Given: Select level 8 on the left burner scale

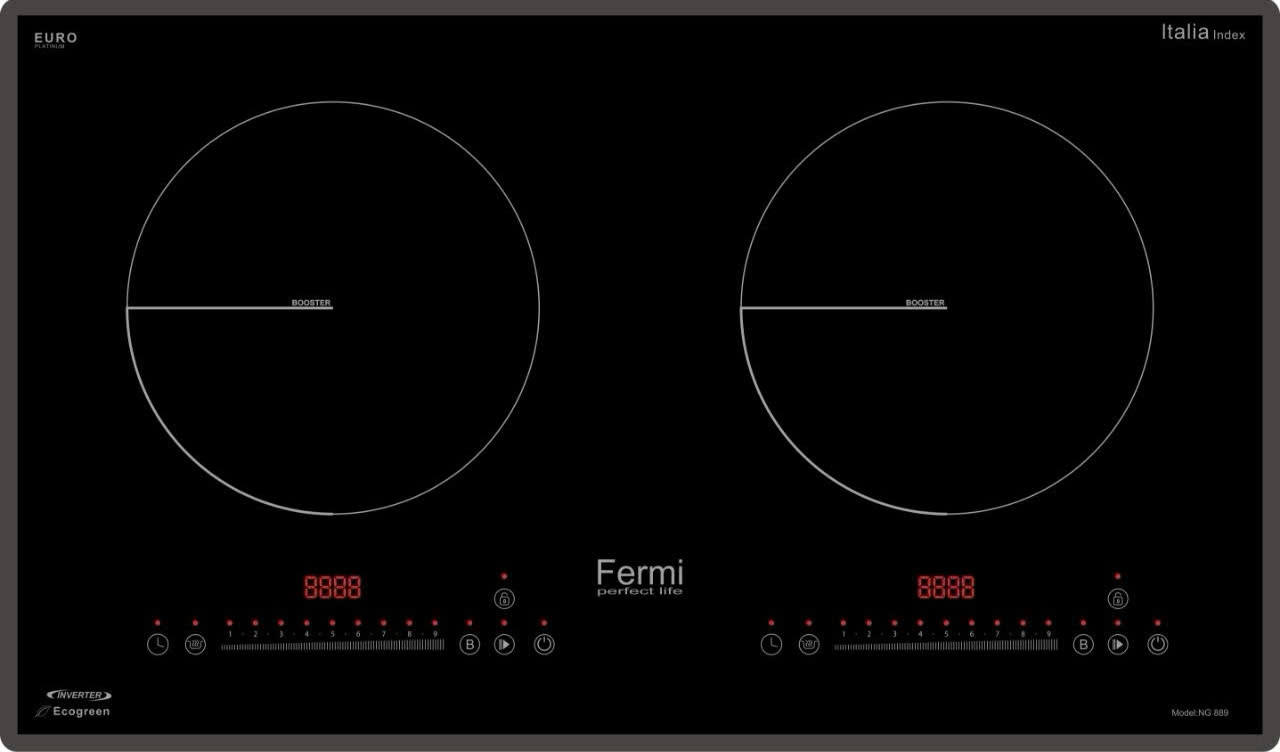Looking at the screenshot, I should tap(409, 634).
